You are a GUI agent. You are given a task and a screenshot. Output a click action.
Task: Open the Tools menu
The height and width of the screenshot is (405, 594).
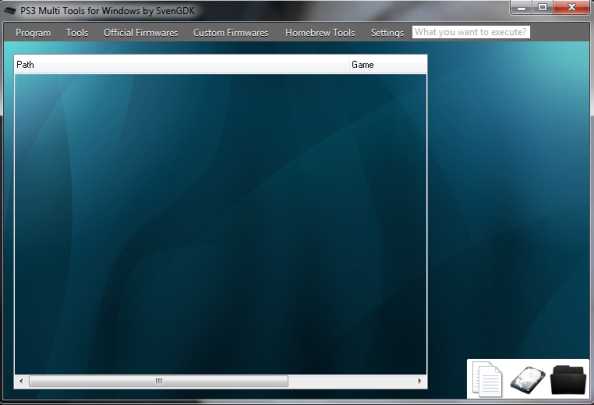point(77,33)
